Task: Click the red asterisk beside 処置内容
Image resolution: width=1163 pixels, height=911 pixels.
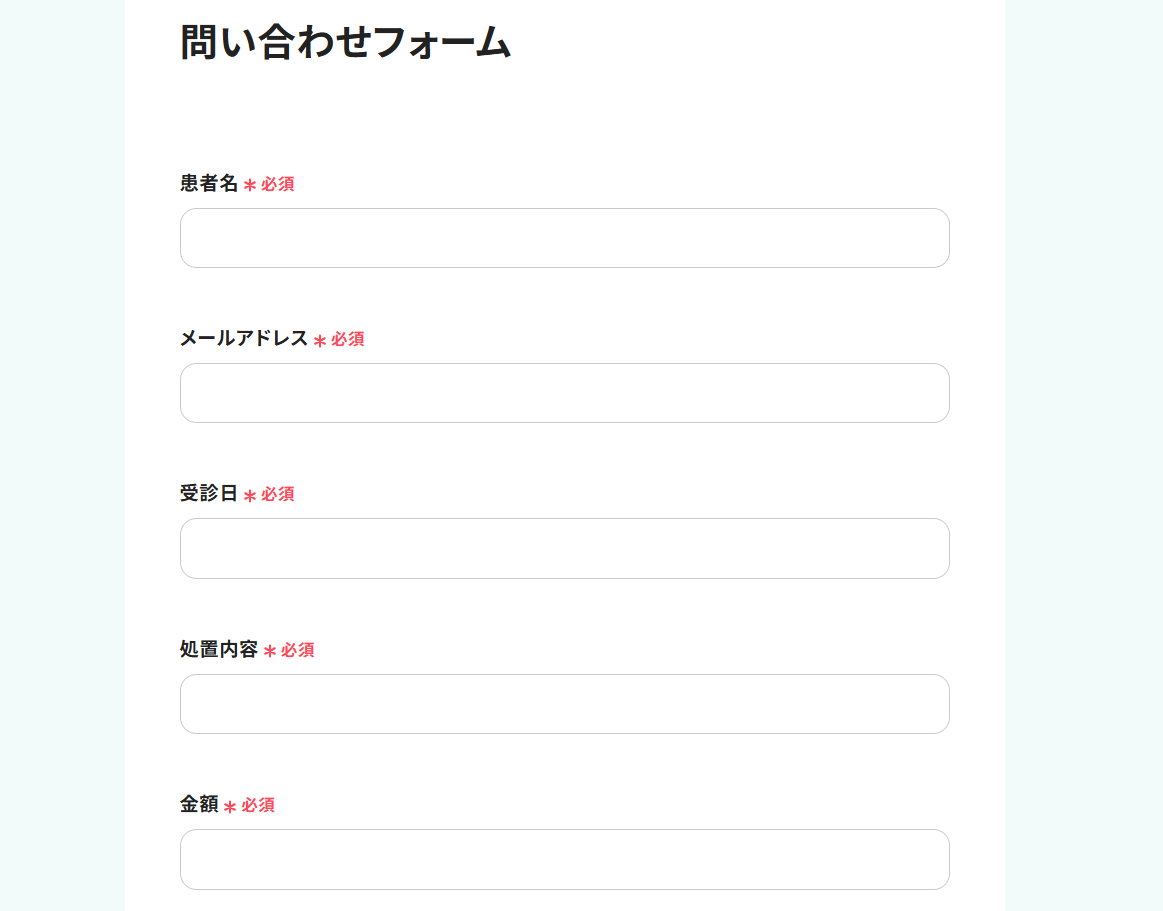Action: click(x=270, y=651)
